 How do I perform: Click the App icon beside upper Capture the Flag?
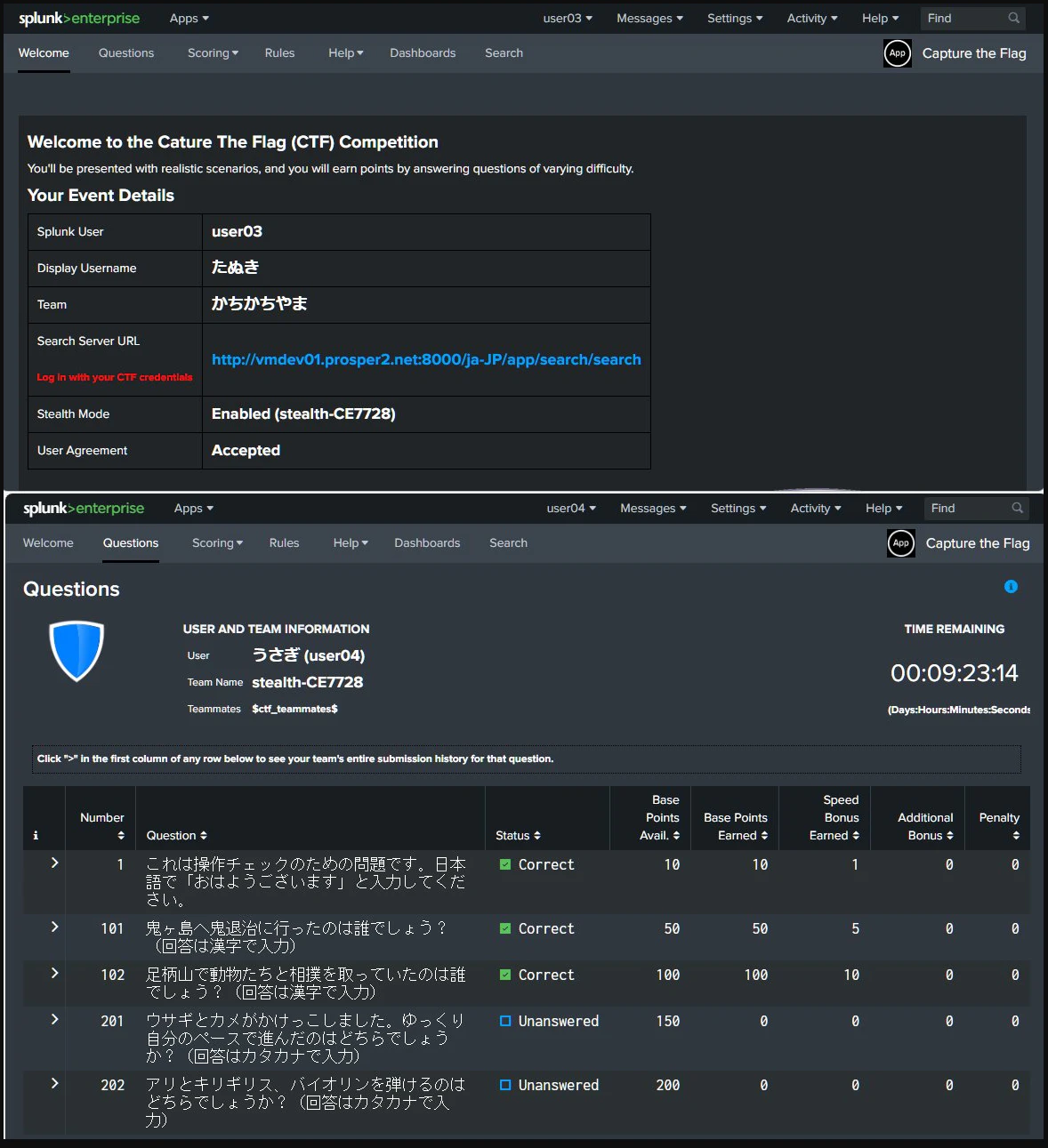pyautogui.click(x=898, y=53)
